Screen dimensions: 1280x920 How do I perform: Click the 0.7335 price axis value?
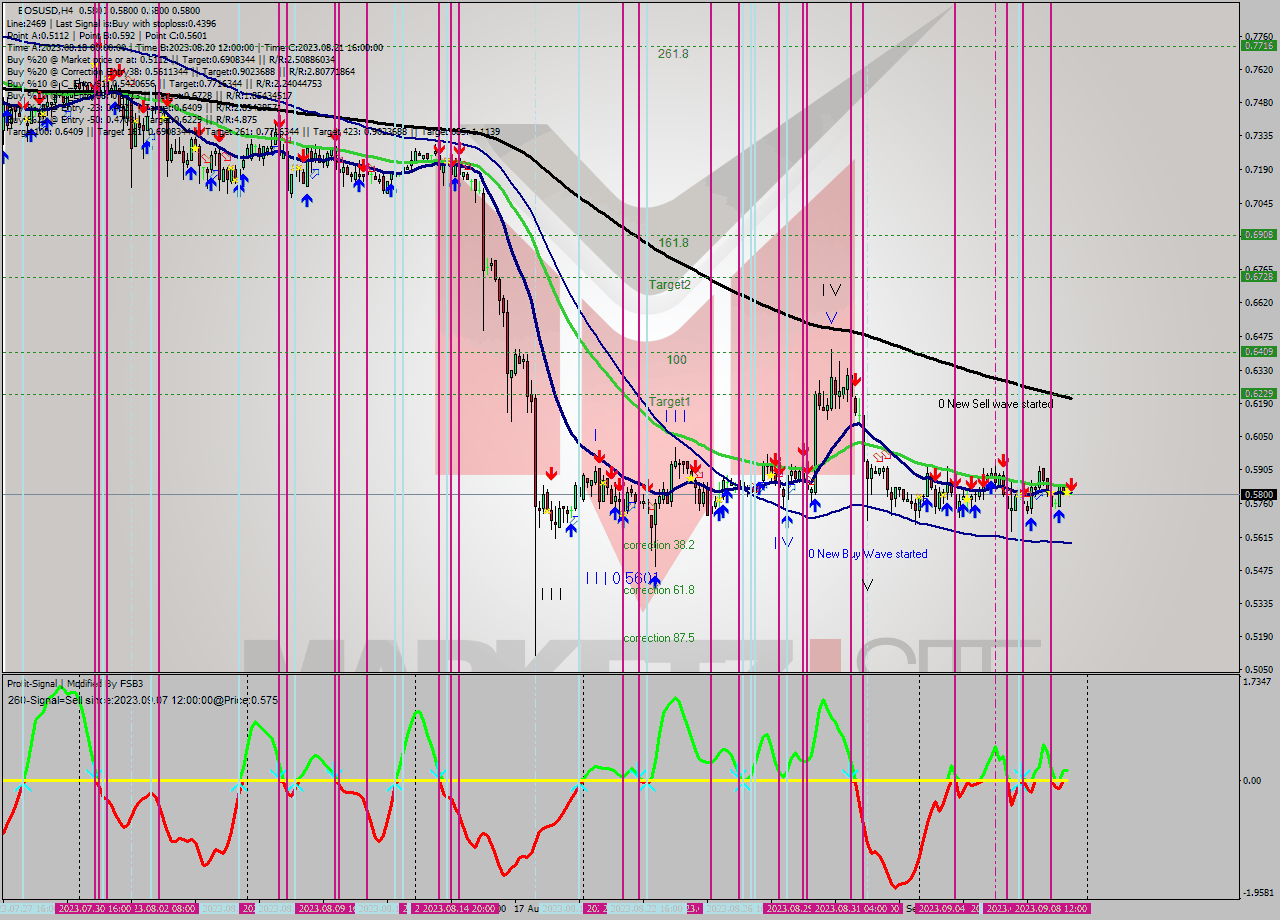1258,136
